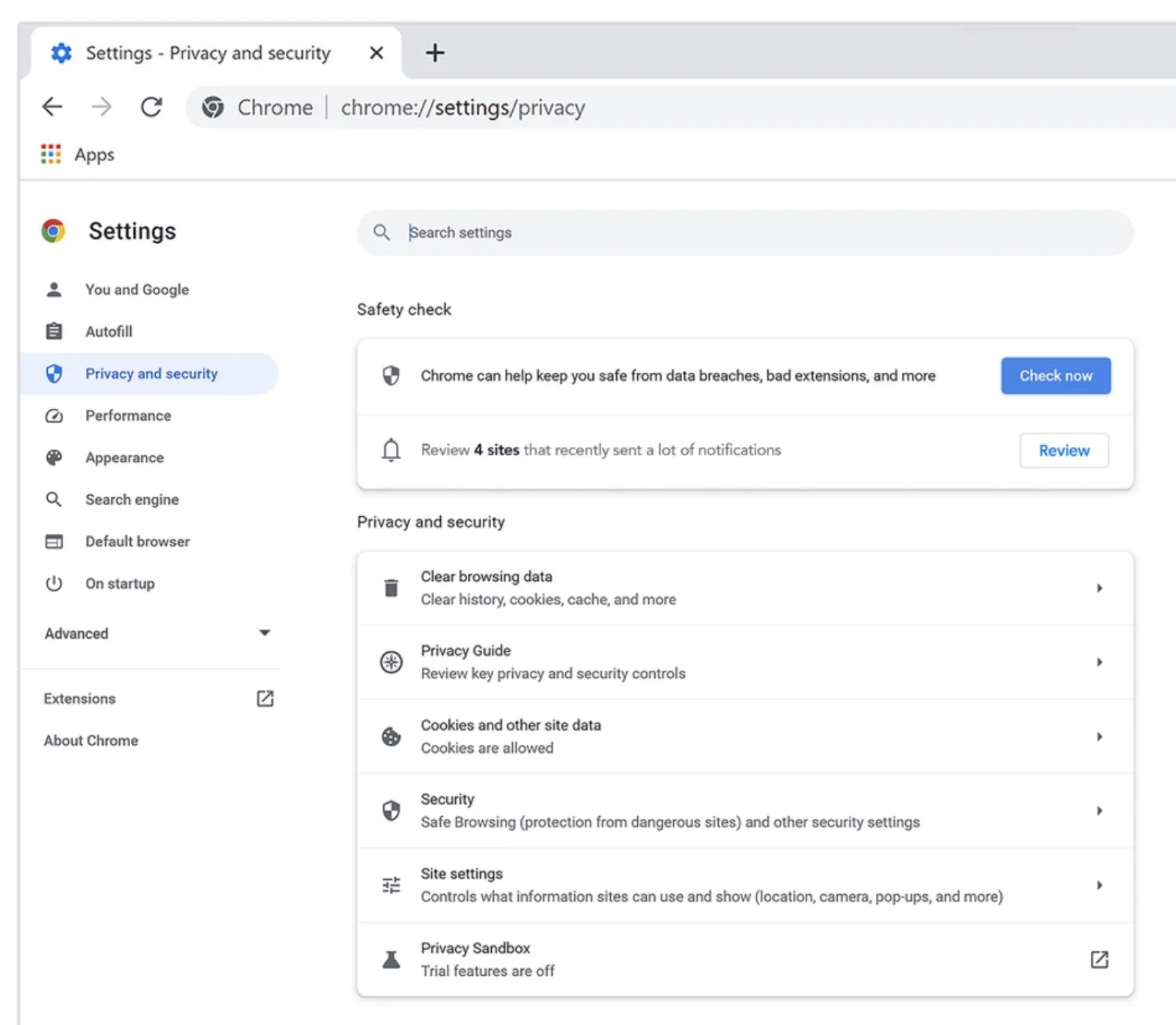Click the Privacy Sandbox flask icon
The width and height of the screenshot is (1176, 1025).
pyautogui.click(x=391, y=959)
